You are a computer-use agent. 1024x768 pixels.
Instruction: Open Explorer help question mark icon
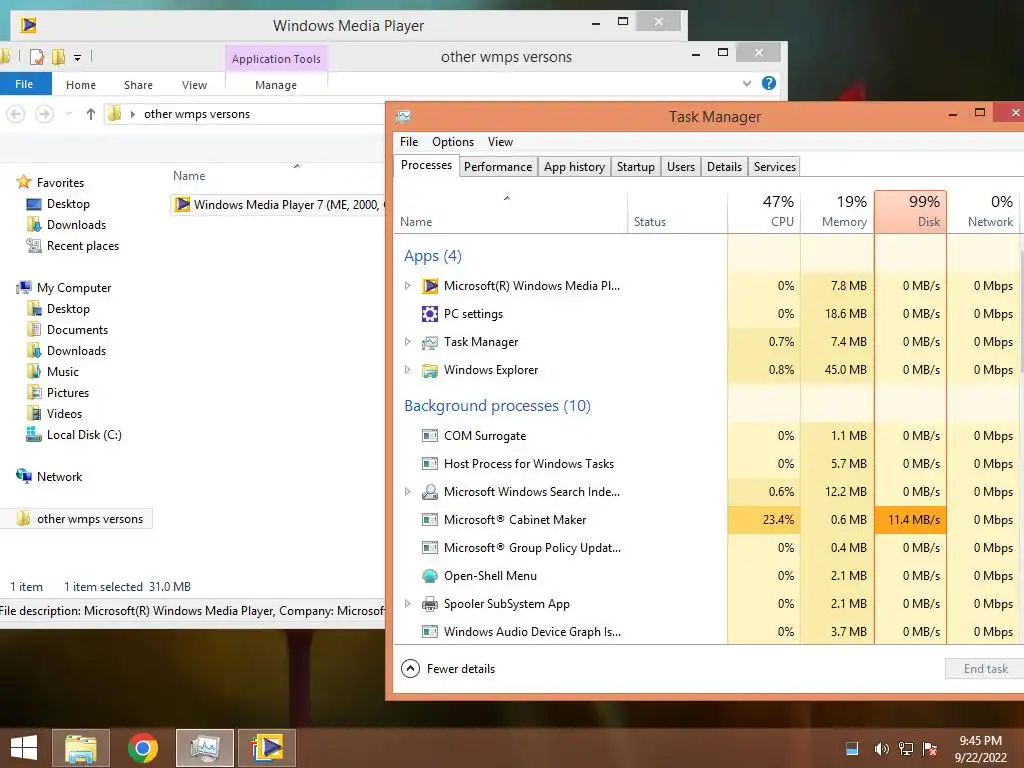point(769,83)
